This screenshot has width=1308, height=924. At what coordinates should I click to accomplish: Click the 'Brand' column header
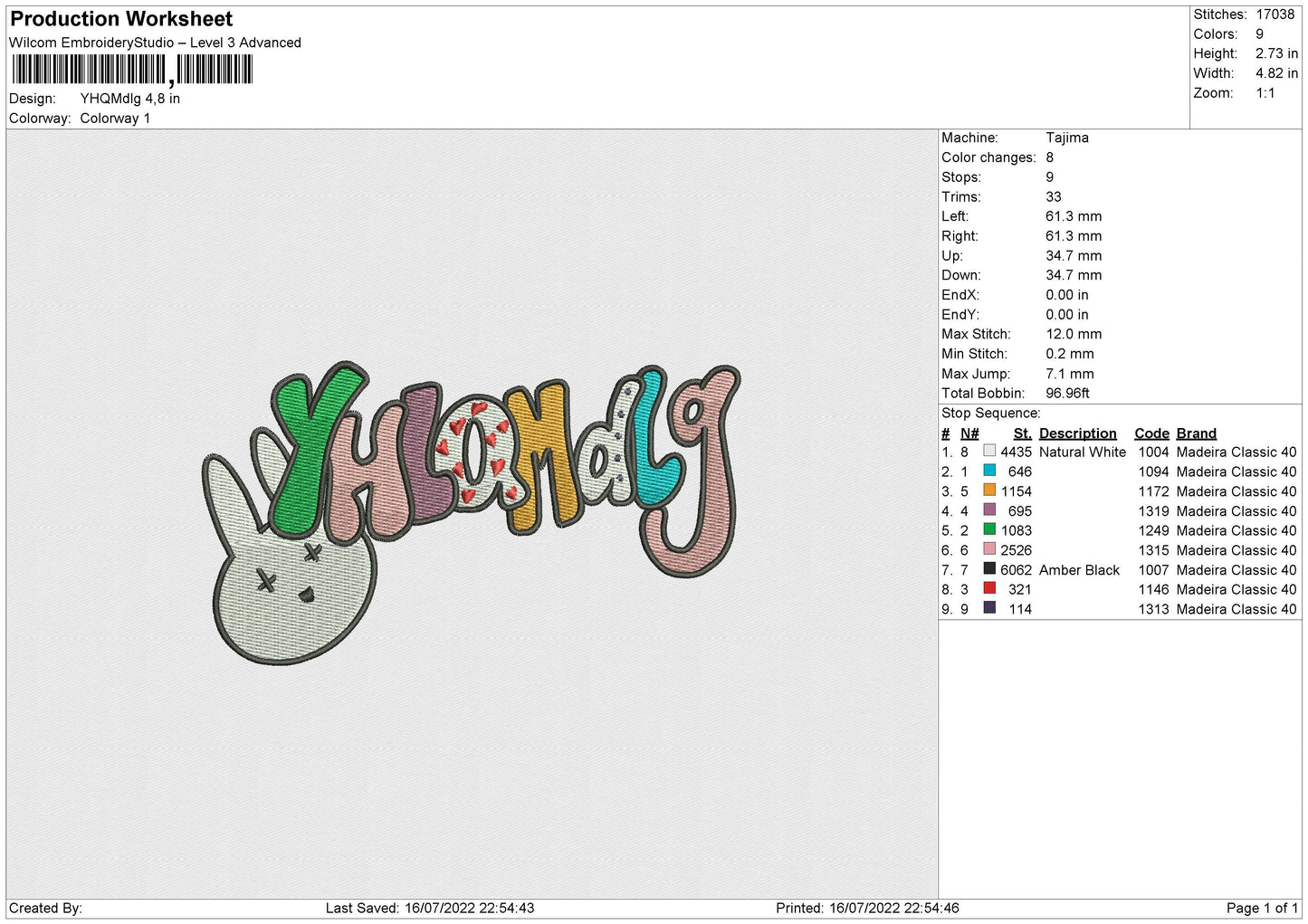click(1197, 433)
